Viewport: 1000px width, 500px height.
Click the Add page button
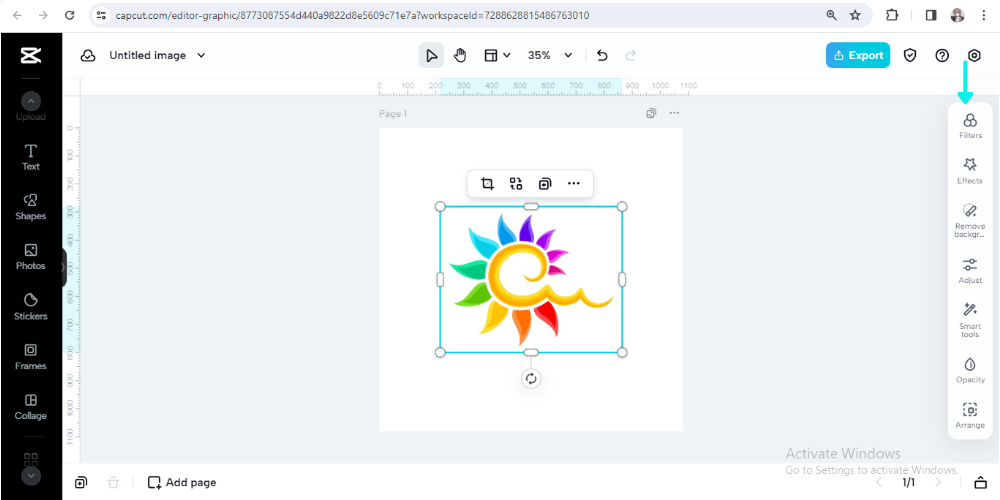[x=182, y=482]
